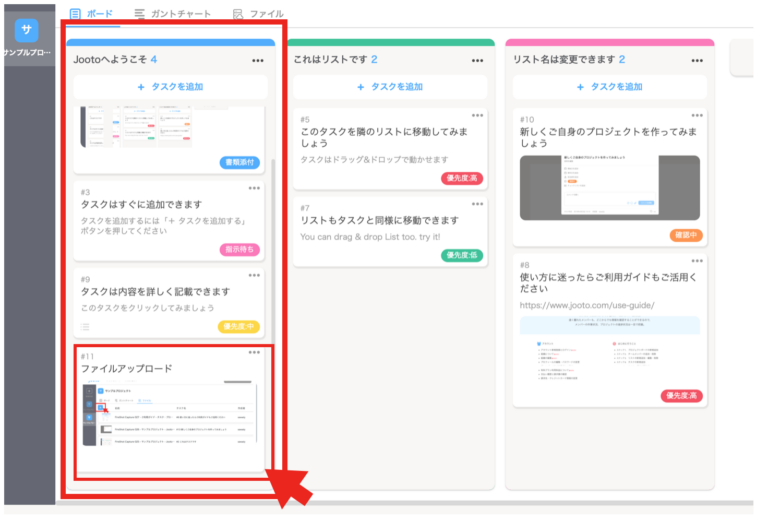The height and width of the screenshot is (520, 768).
Task: Add a task to リスト名は変更できます list
Action: tap(610, 87)
